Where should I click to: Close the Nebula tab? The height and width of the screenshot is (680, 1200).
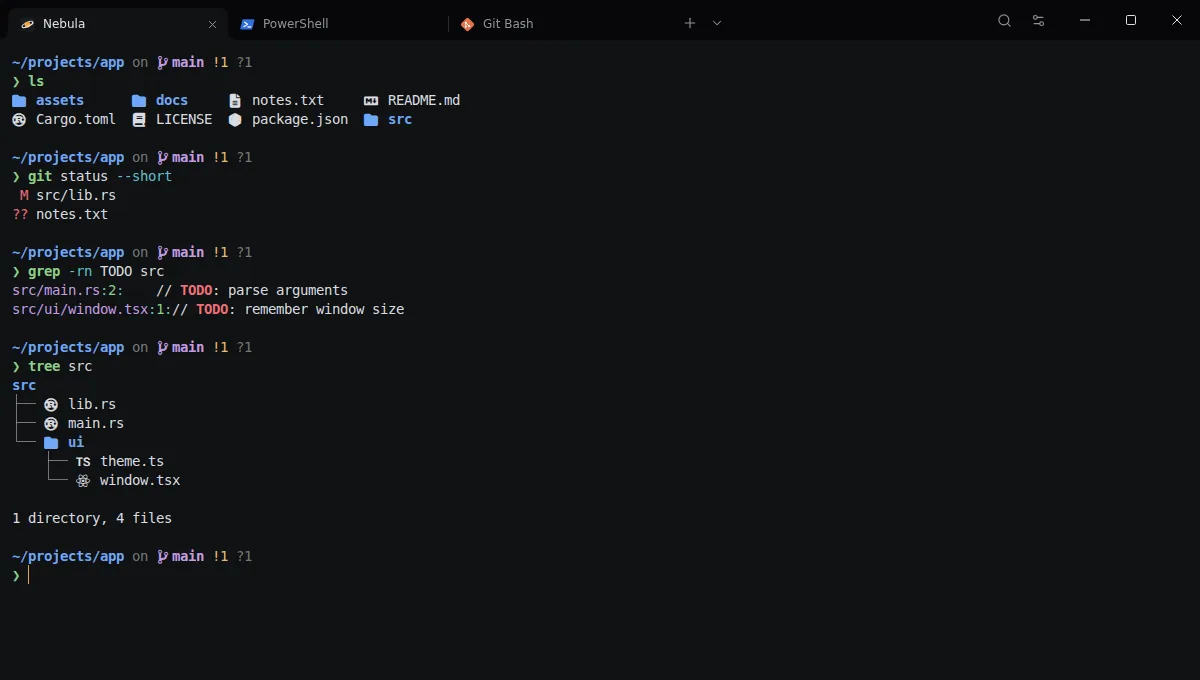coord(212,24)
